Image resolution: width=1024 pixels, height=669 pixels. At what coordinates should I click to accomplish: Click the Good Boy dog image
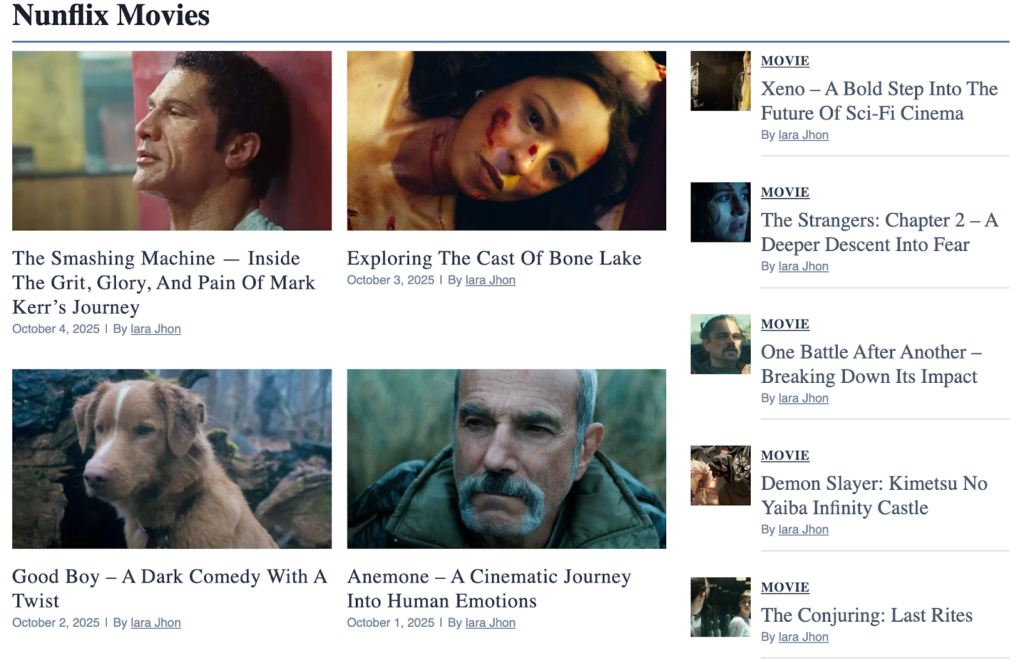pyautogui.click(x=172, y=459)
